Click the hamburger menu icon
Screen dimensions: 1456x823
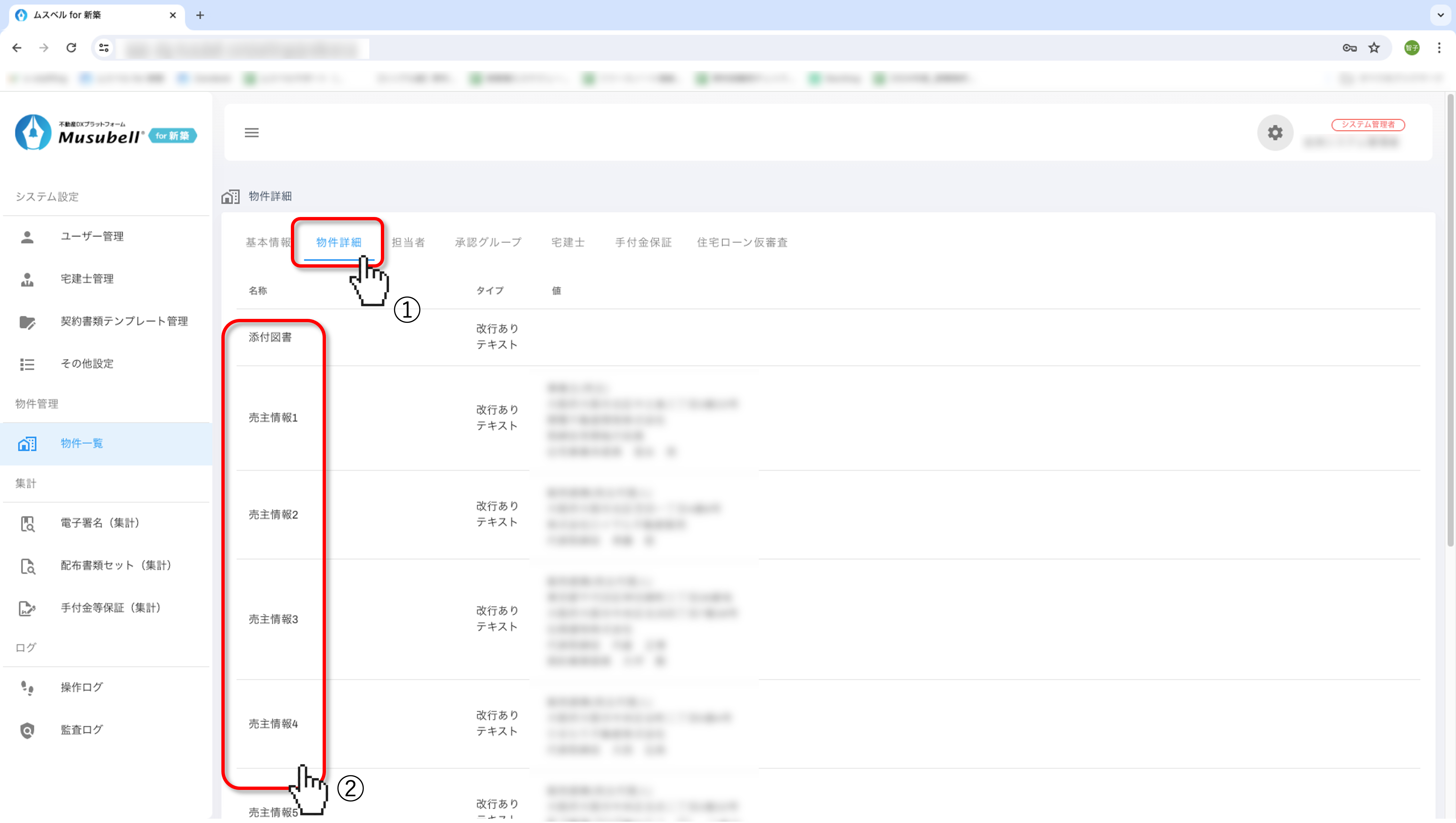click(251, 133)
